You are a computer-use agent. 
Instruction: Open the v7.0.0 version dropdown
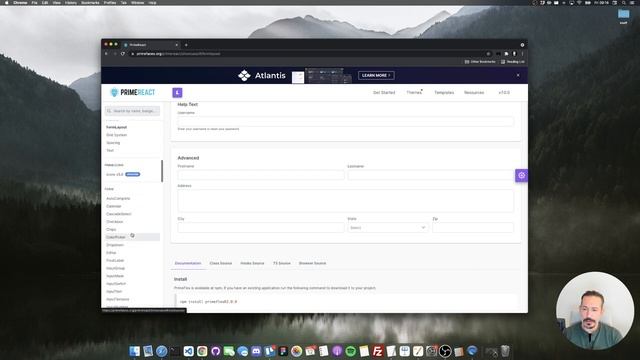504,93
